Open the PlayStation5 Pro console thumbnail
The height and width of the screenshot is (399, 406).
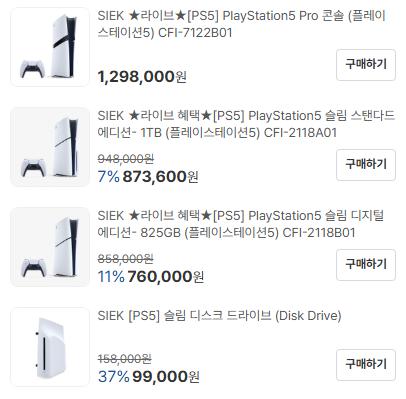[50, 47]
